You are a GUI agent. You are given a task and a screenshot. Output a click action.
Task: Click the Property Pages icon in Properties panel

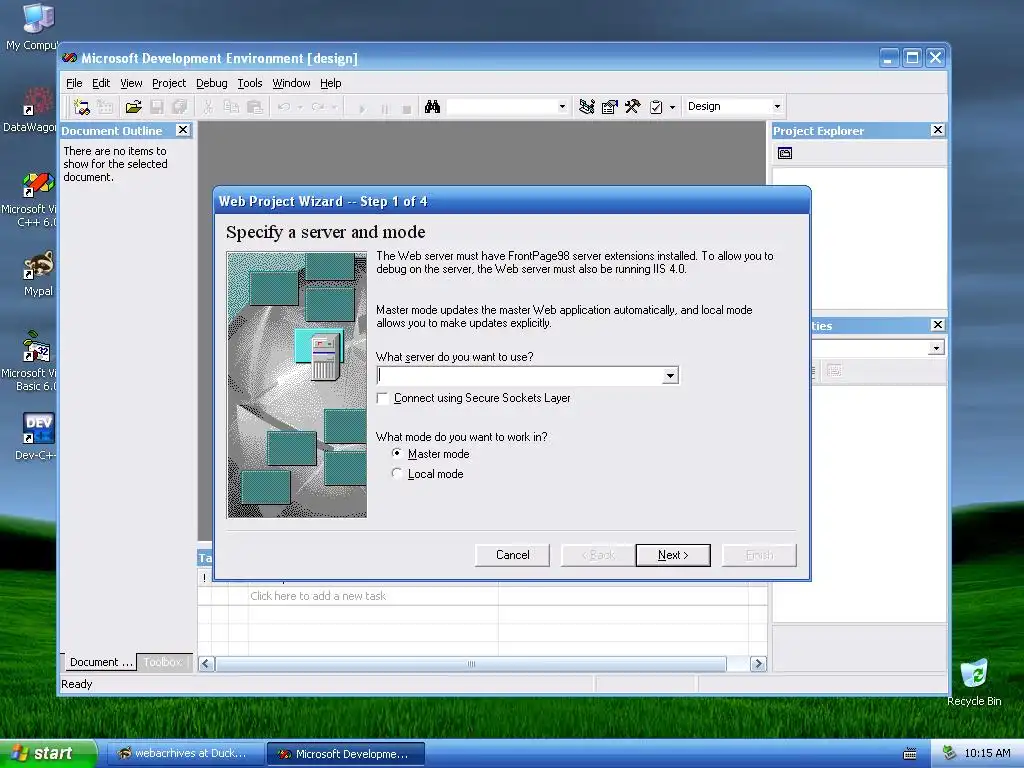(x=834, y=371)
